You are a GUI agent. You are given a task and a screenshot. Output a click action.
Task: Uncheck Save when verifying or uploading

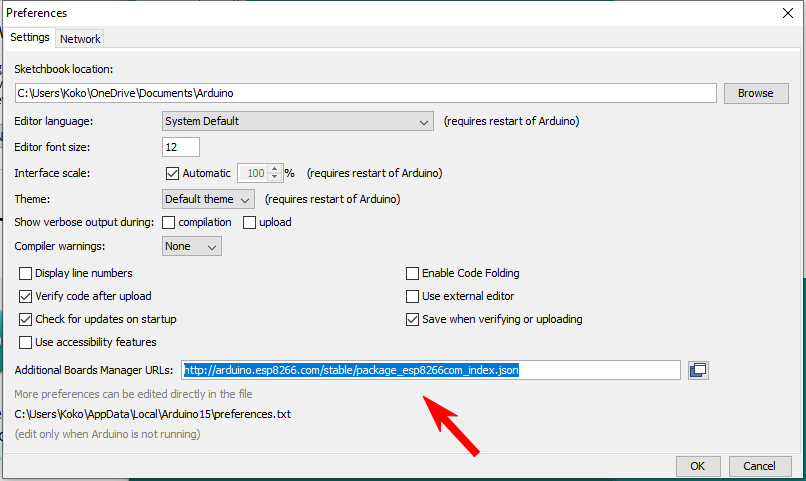coord(412,320)
